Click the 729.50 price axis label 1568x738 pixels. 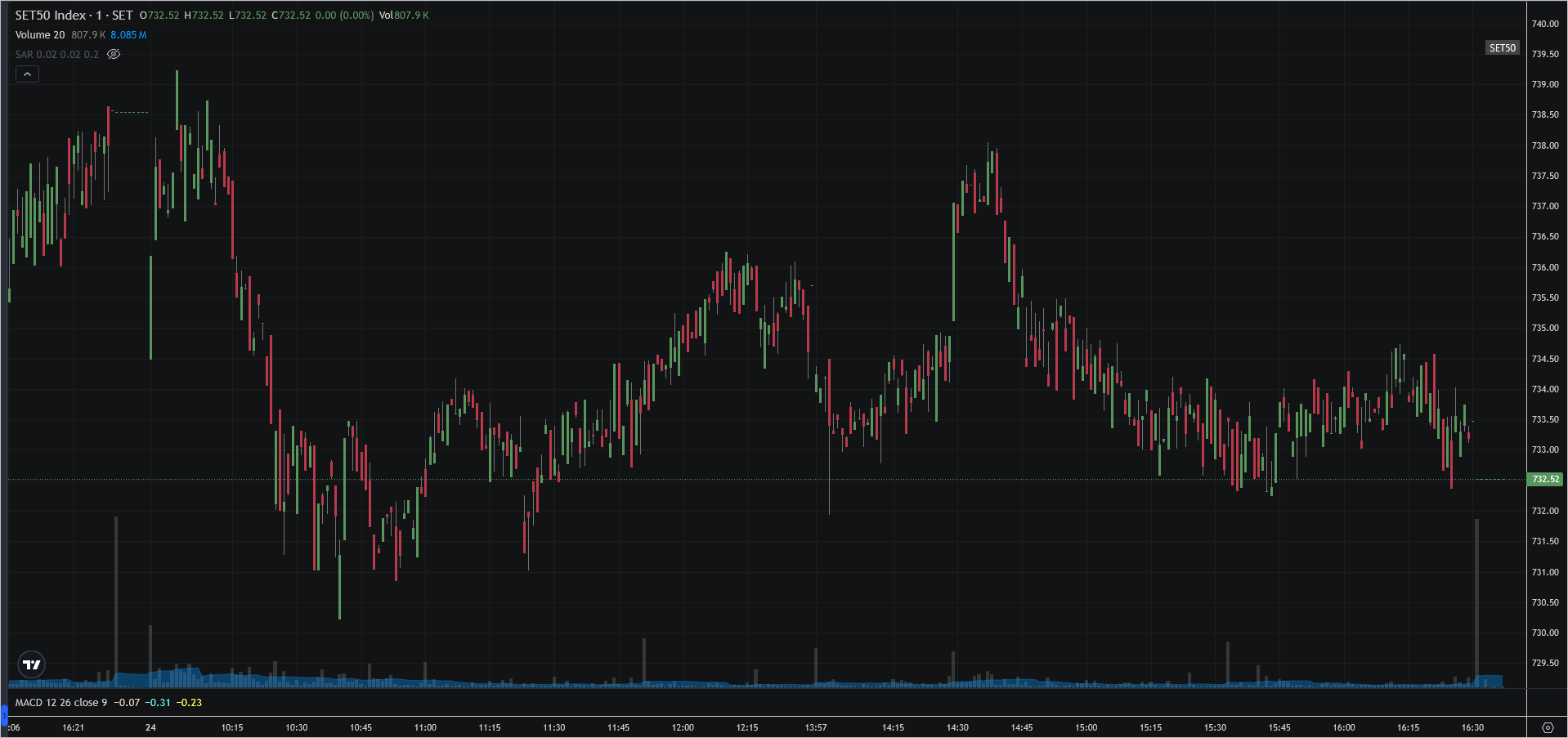(x=1545, y=663)
